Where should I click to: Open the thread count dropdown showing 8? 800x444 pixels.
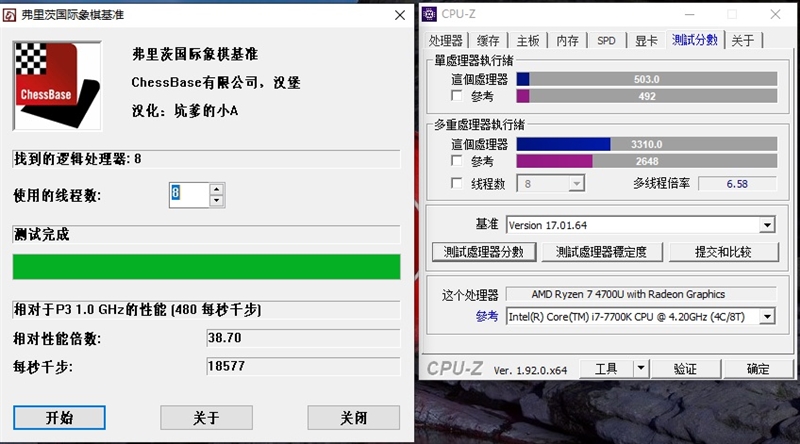click(x=576, y=184)
